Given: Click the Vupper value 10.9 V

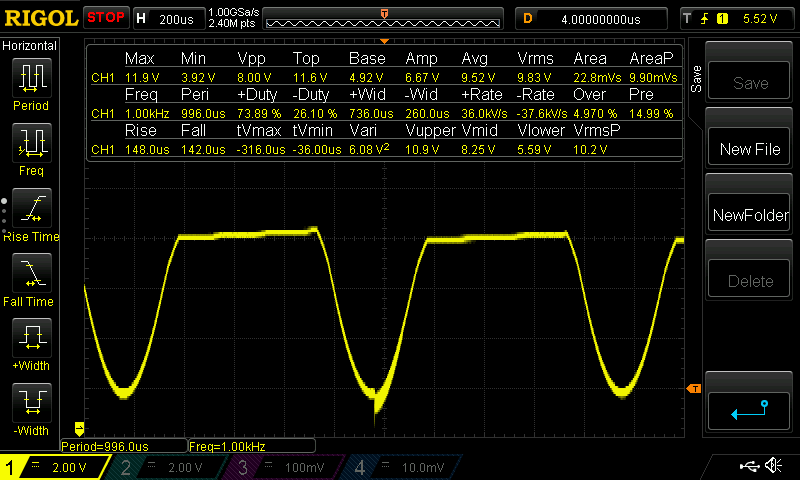Looking at the screenshot, I should 422,149.
